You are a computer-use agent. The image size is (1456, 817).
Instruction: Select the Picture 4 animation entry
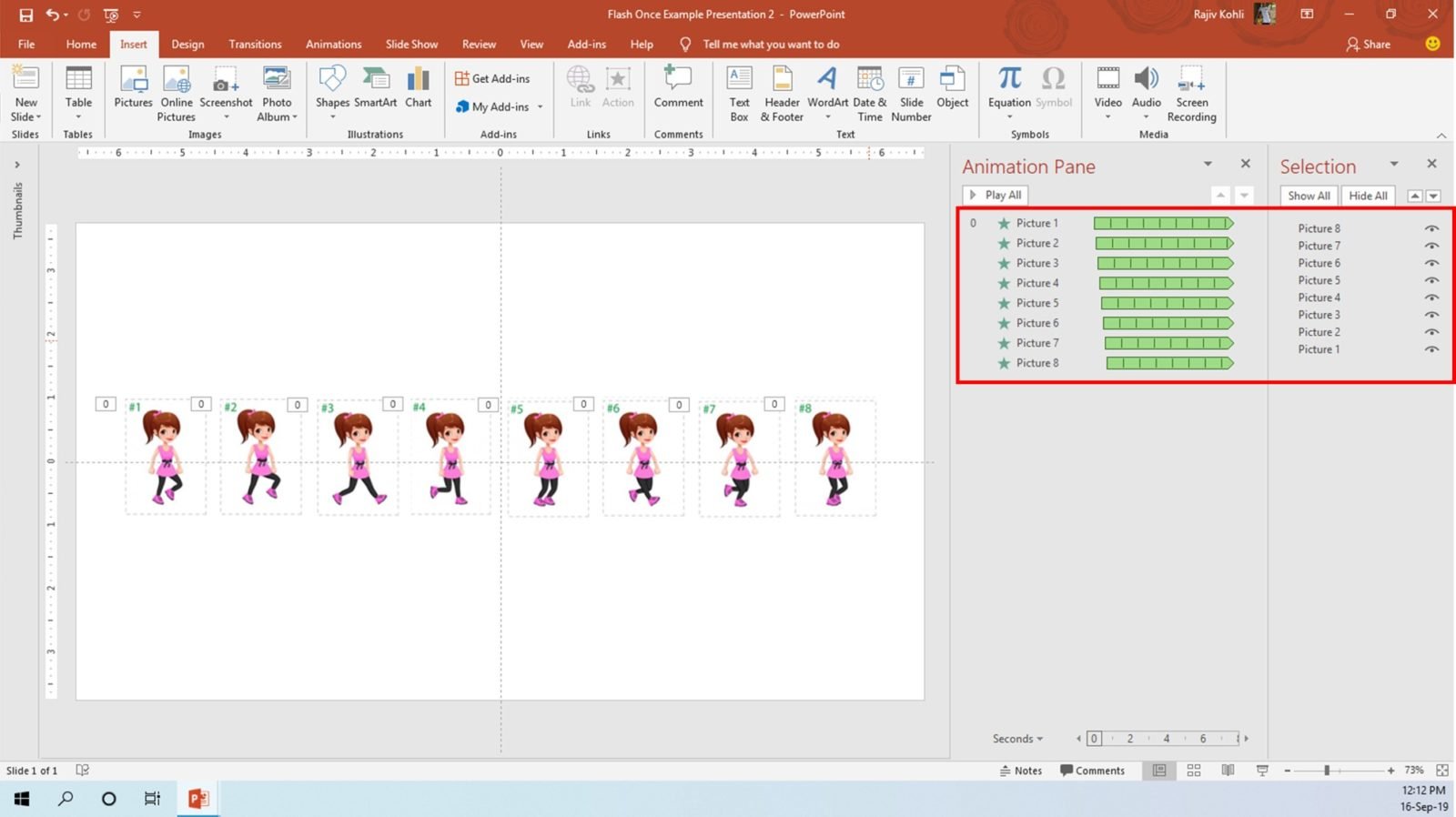1036,283
